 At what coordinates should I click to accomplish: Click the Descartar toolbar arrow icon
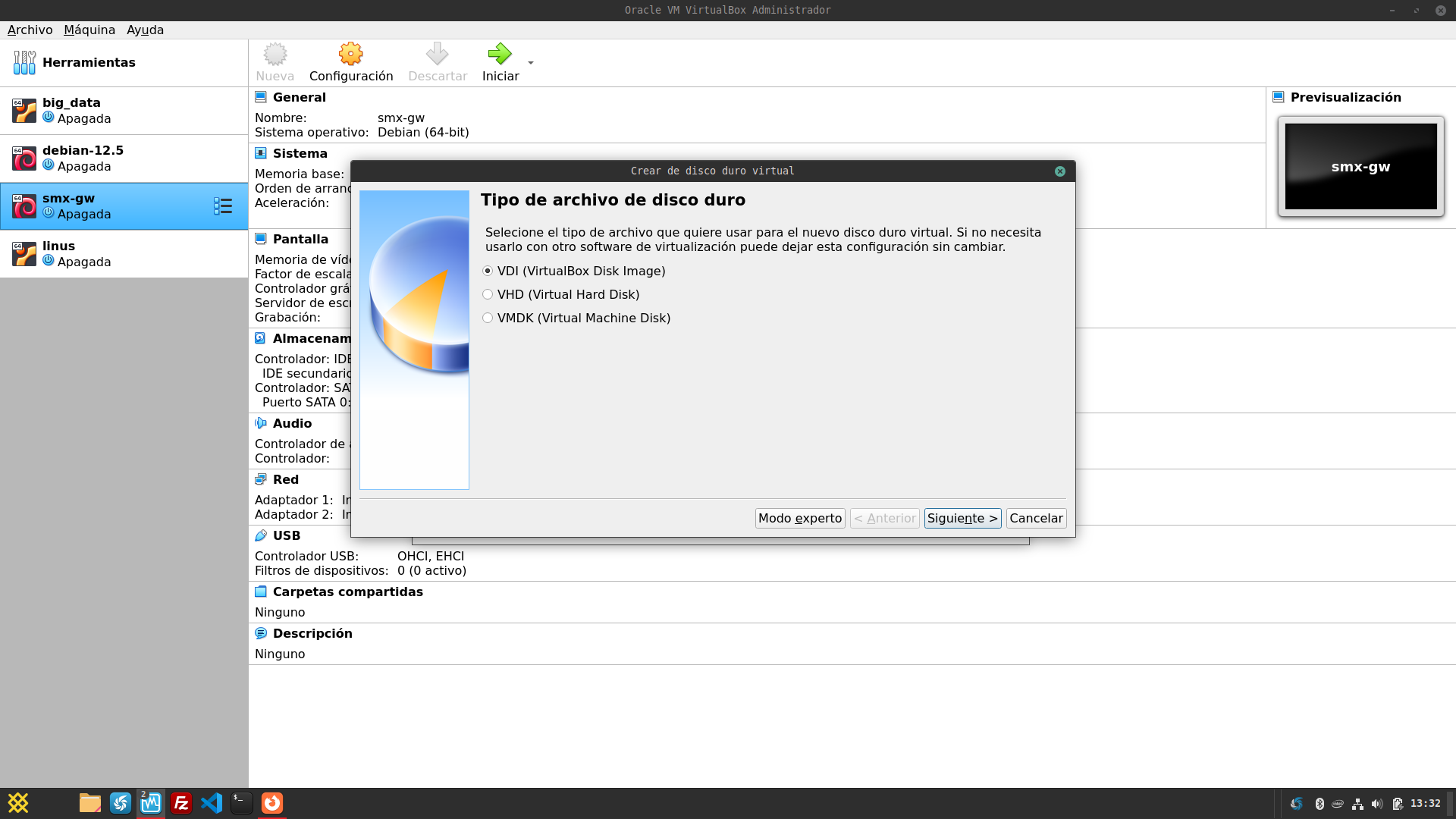[x=437, y=54]
